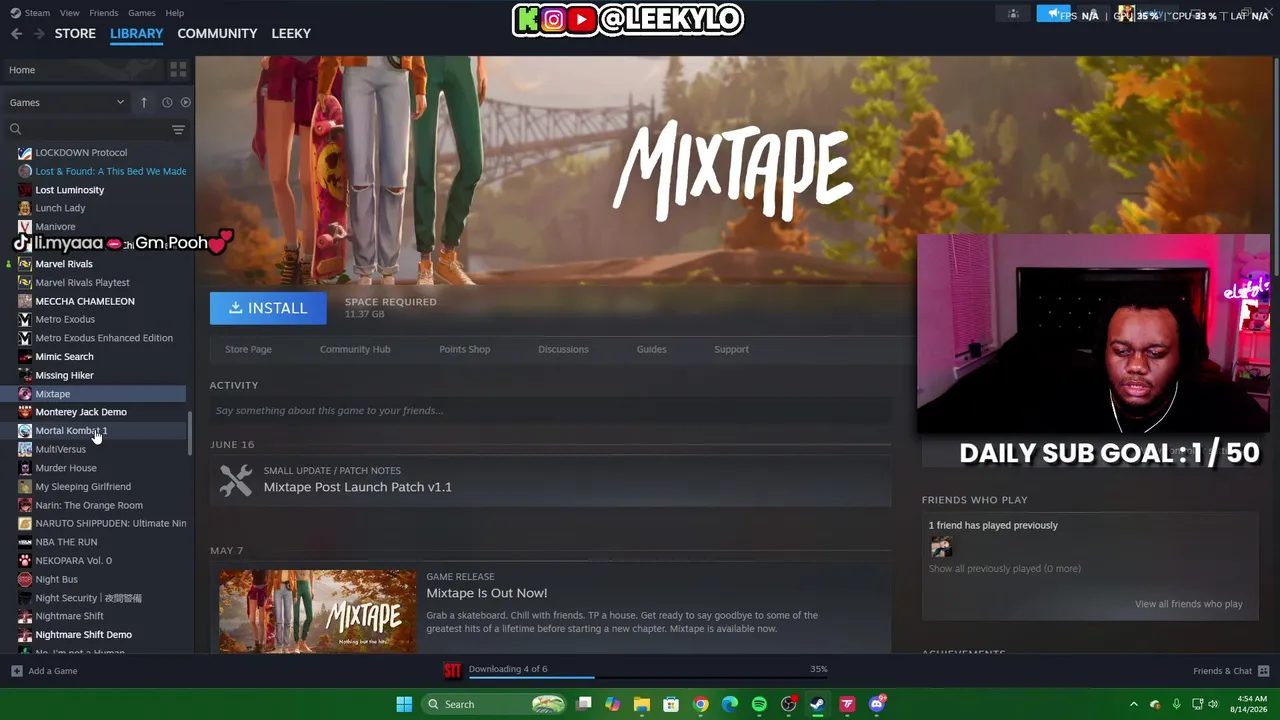Open the Friends menu
Viewport: 1280px width, 720px height.
(x=103, y=13)
